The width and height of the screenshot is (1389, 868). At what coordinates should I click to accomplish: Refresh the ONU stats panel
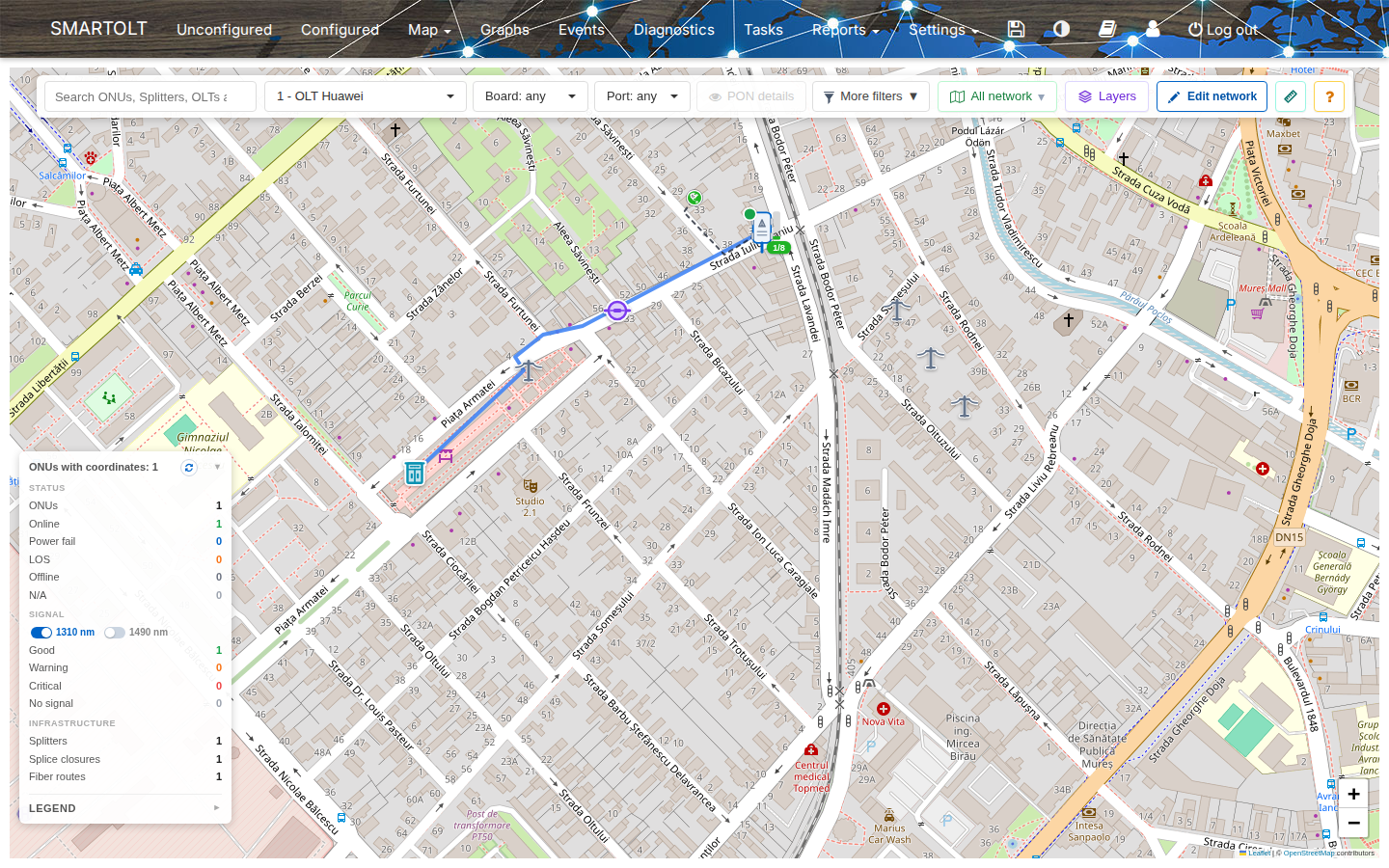[189, 468]
